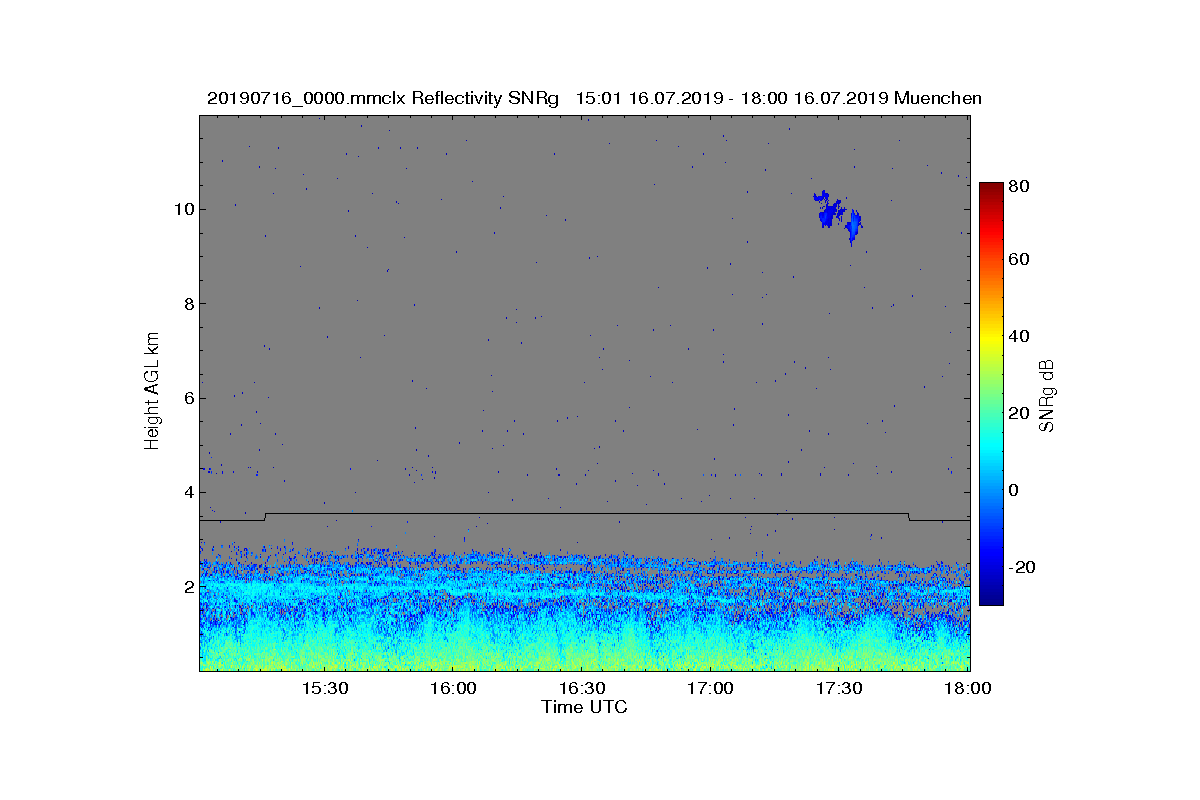Click the dark blue bottom of the colorbar
The image size is (1200, 800).
pos(990,597)
